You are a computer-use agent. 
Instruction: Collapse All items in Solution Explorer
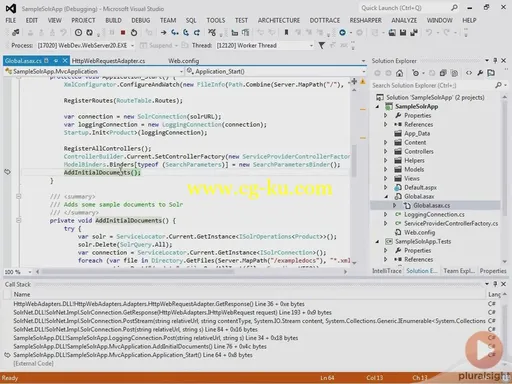443,73
